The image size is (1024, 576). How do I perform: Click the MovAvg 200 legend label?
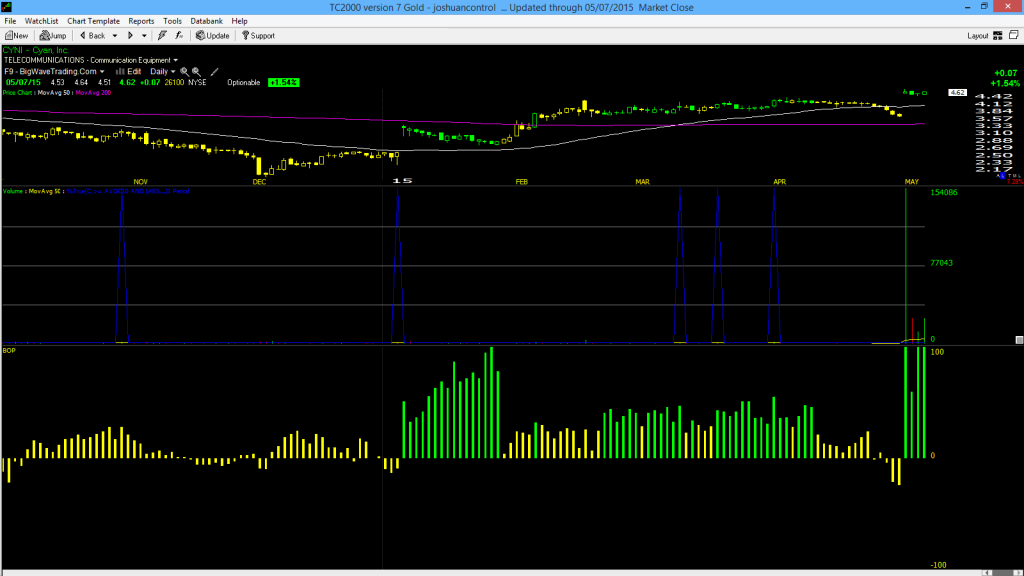point(93,93)
